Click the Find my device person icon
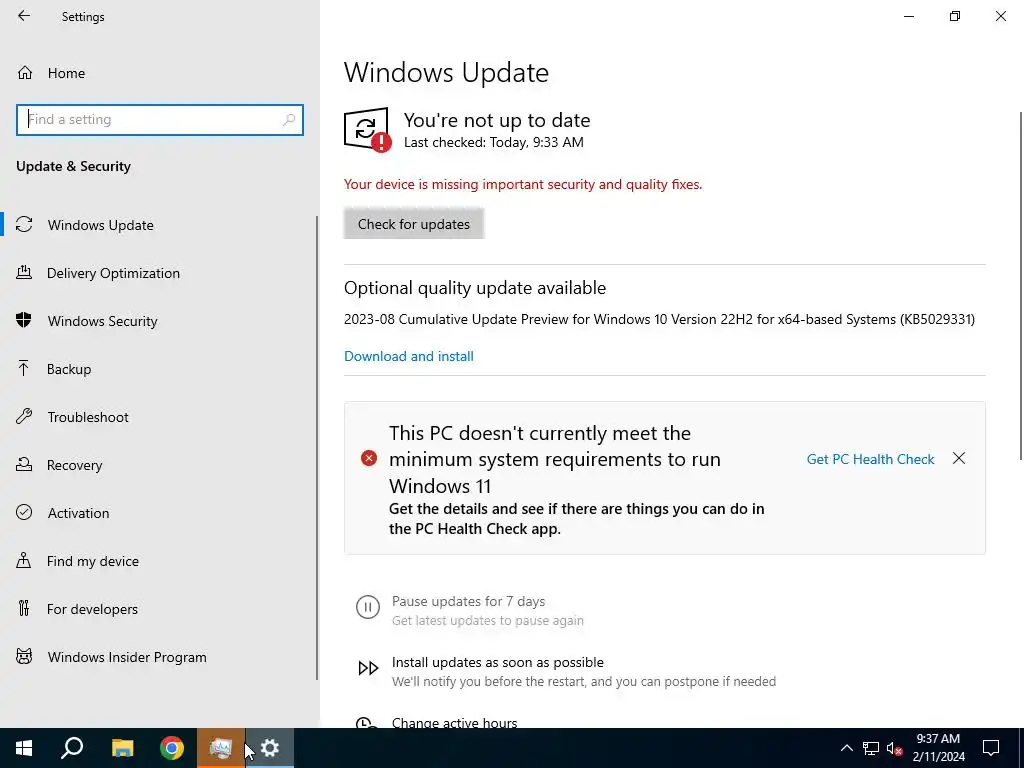 point(24,560)
